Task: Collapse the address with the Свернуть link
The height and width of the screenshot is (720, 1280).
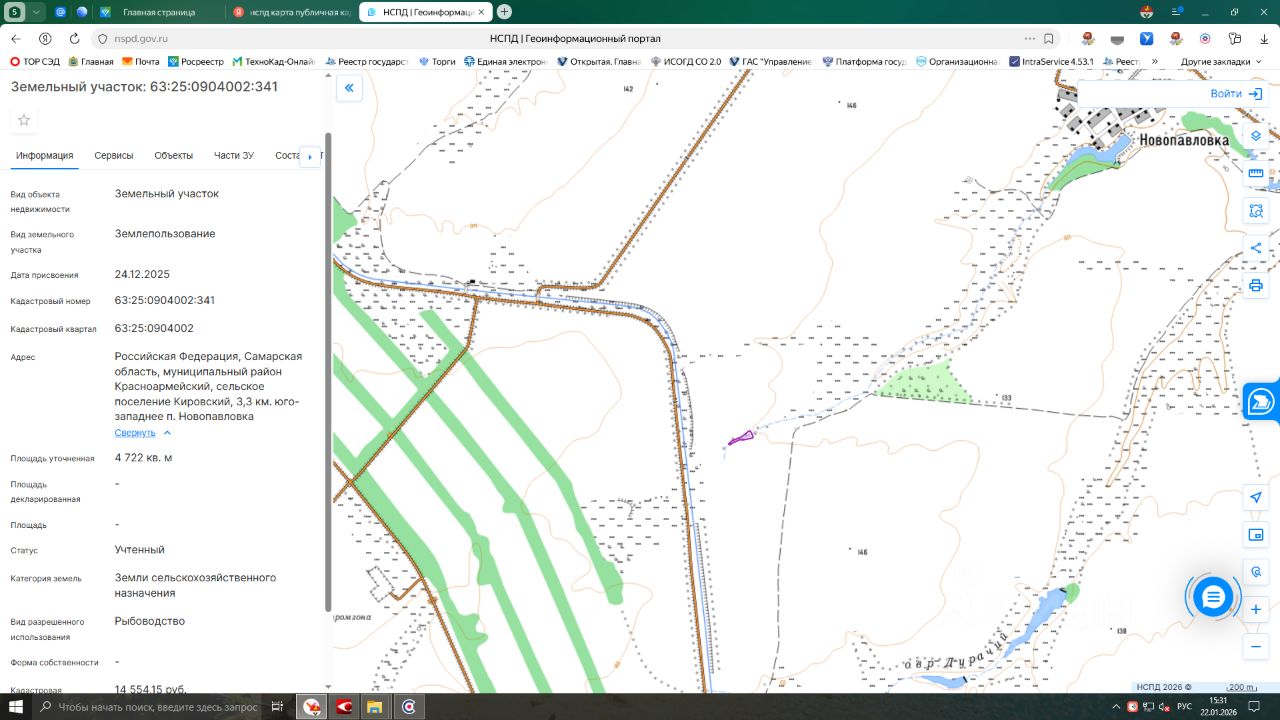Action: pyautogui.click(x=143, y=433)
